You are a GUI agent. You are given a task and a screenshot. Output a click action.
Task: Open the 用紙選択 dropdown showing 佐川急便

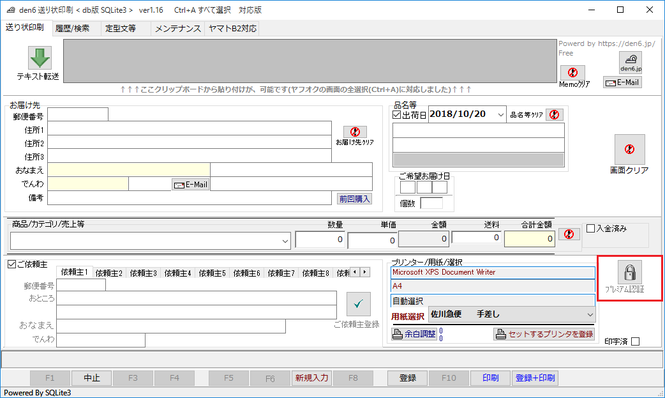[x=590, y=314]
